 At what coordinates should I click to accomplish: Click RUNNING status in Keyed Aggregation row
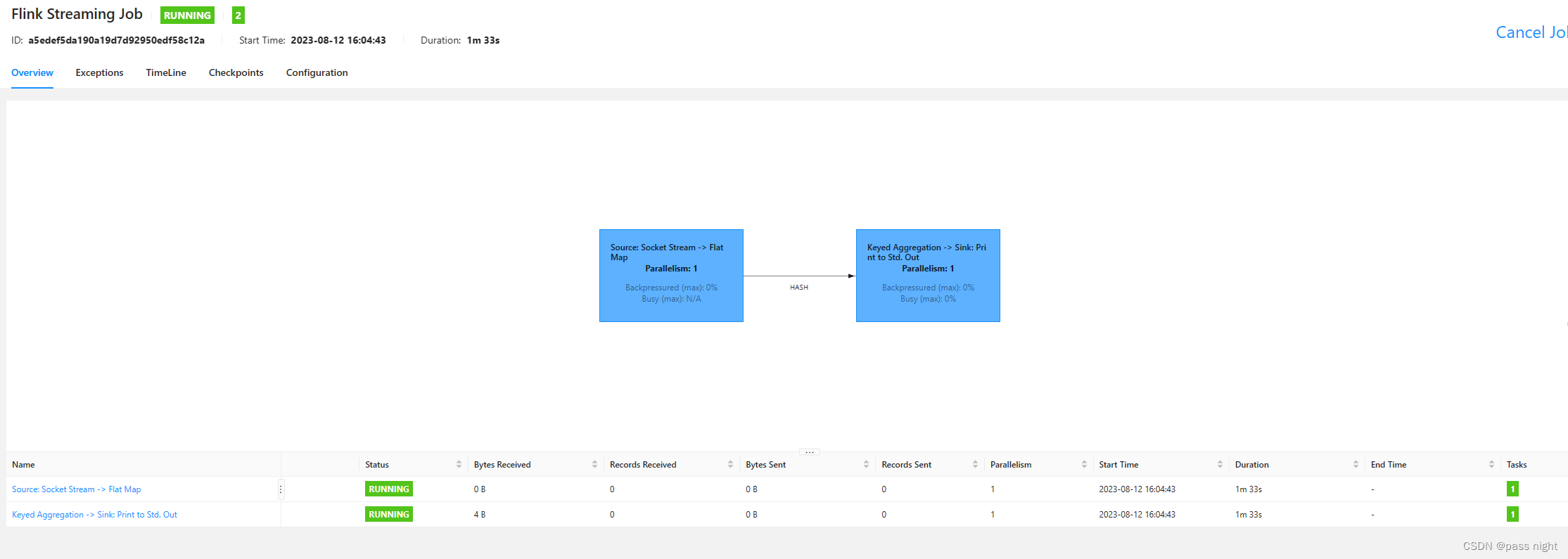coord(389,514)
